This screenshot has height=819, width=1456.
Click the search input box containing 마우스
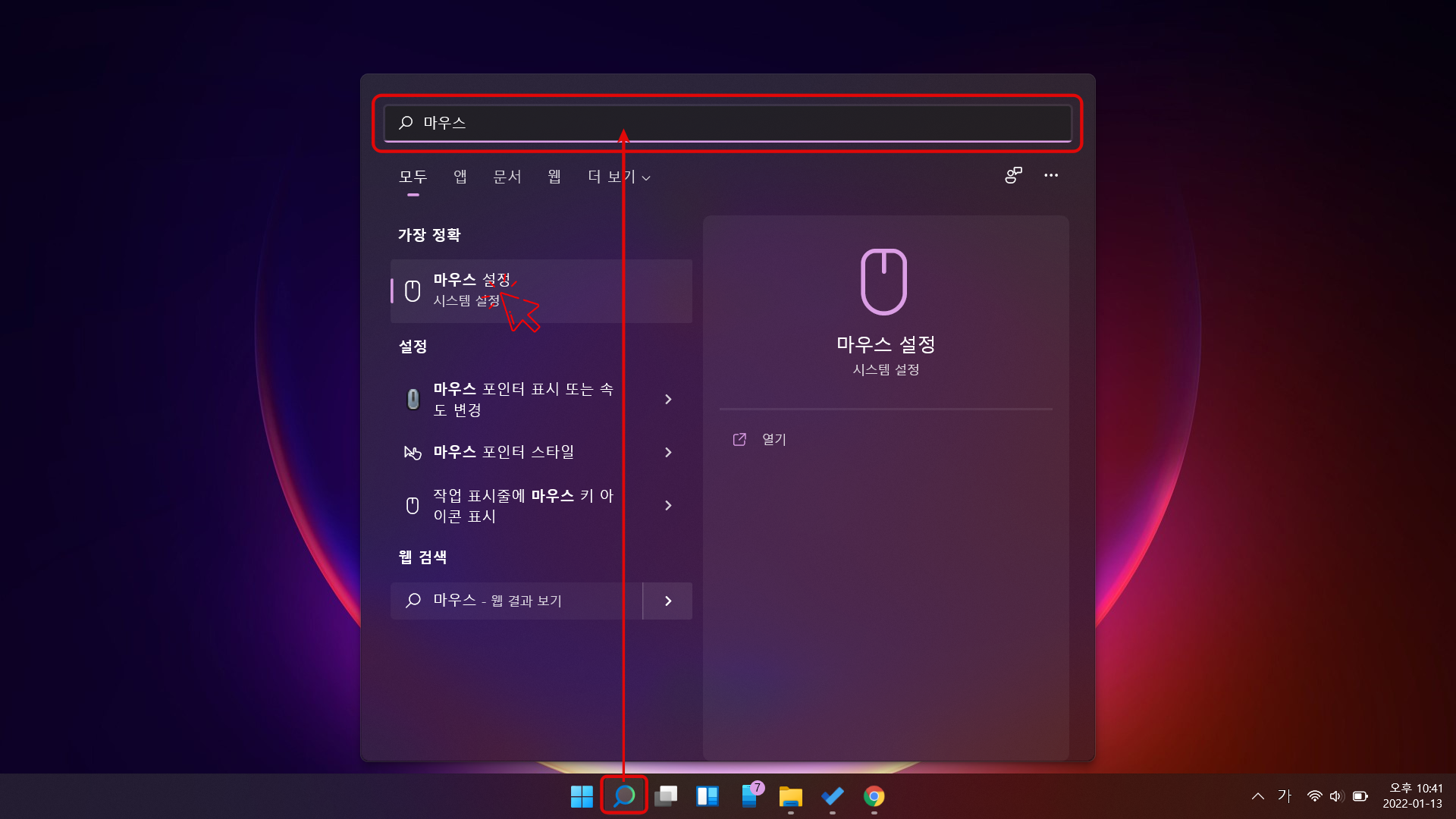[x=726, y=123]
